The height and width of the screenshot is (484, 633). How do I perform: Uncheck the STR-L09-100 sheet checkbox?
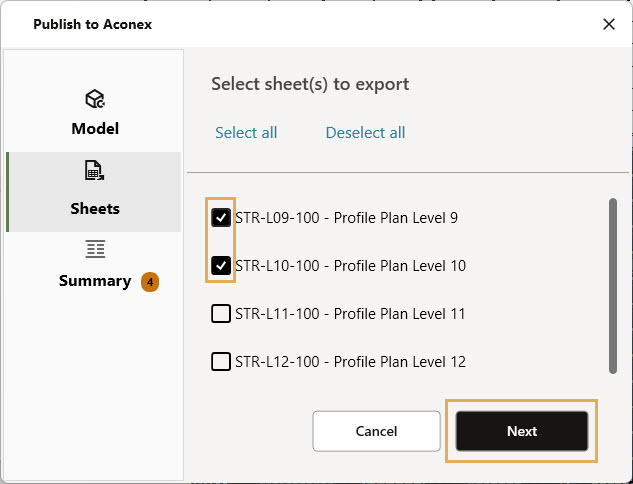pos(221,218)
